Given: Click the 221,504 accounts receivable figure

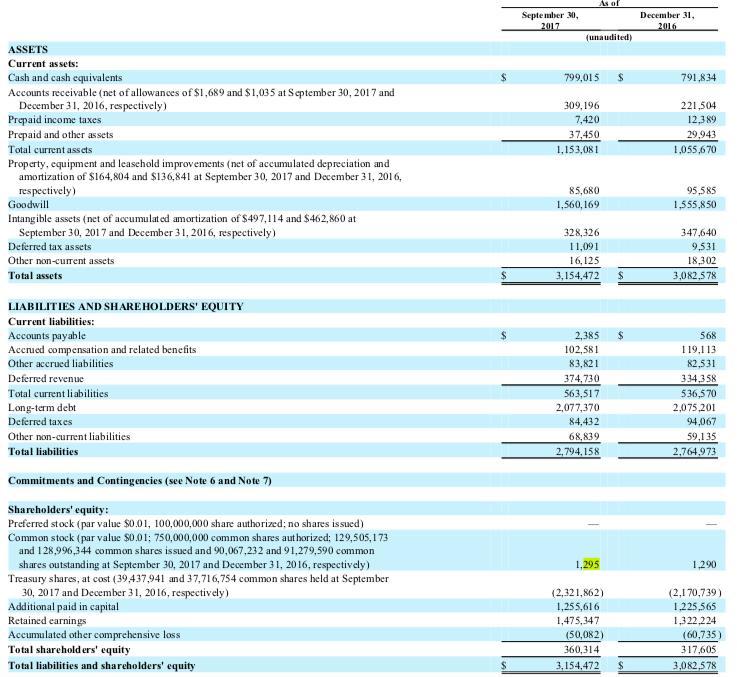Looking at the screenshot, I should pos(698,105).
